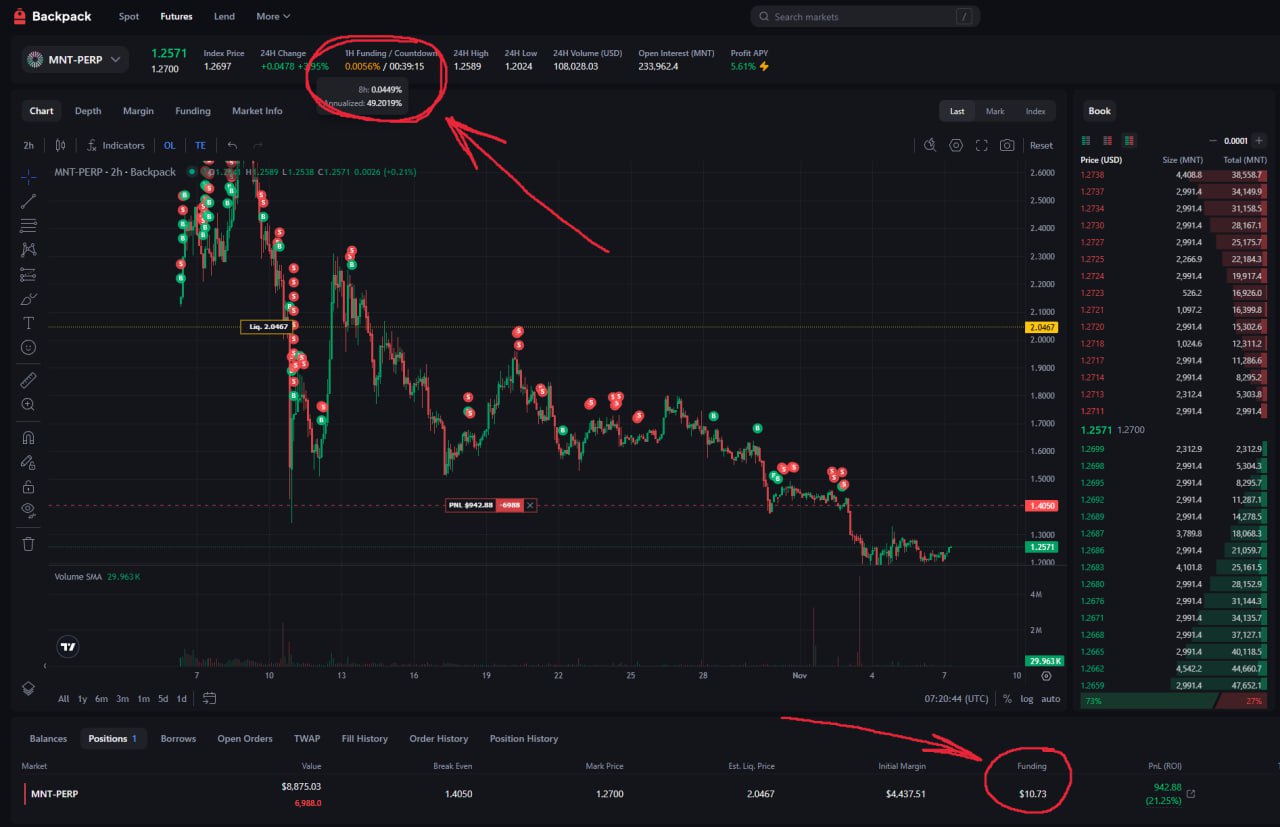Open the go-to-date calendar icon
The height and width of the screenshot is (827, 1280).
click(x=210, y=699)
